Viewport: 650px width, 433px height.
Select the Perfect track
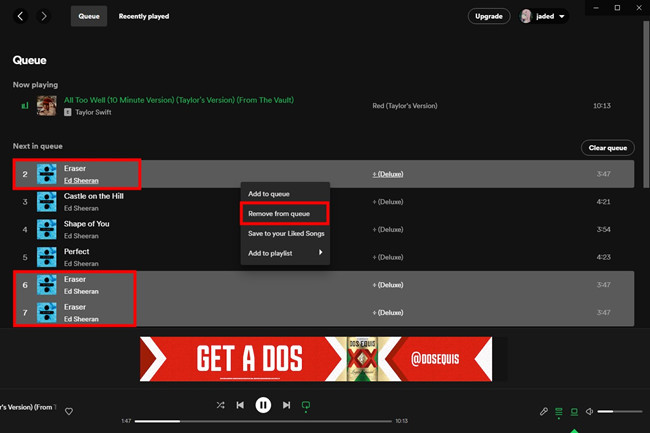point(323,257)
